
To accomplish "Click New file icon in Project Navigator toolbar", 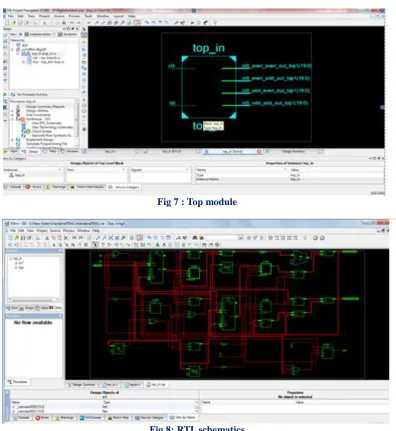I will coord(7,23).
